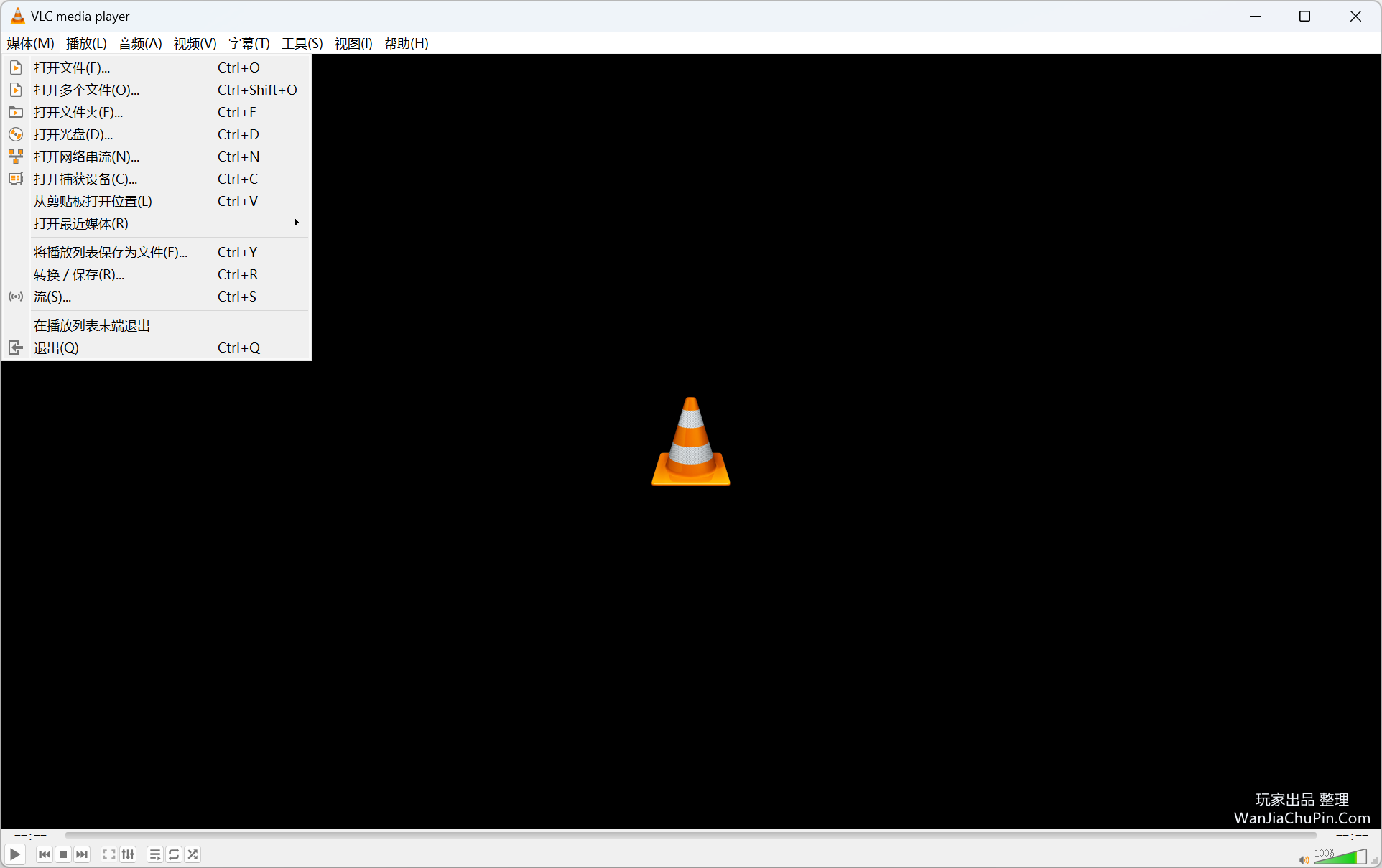Set volume using the volume slider
Image resolution: width=1382 pixels, height=868 pixels.
tap(1340, 857)
